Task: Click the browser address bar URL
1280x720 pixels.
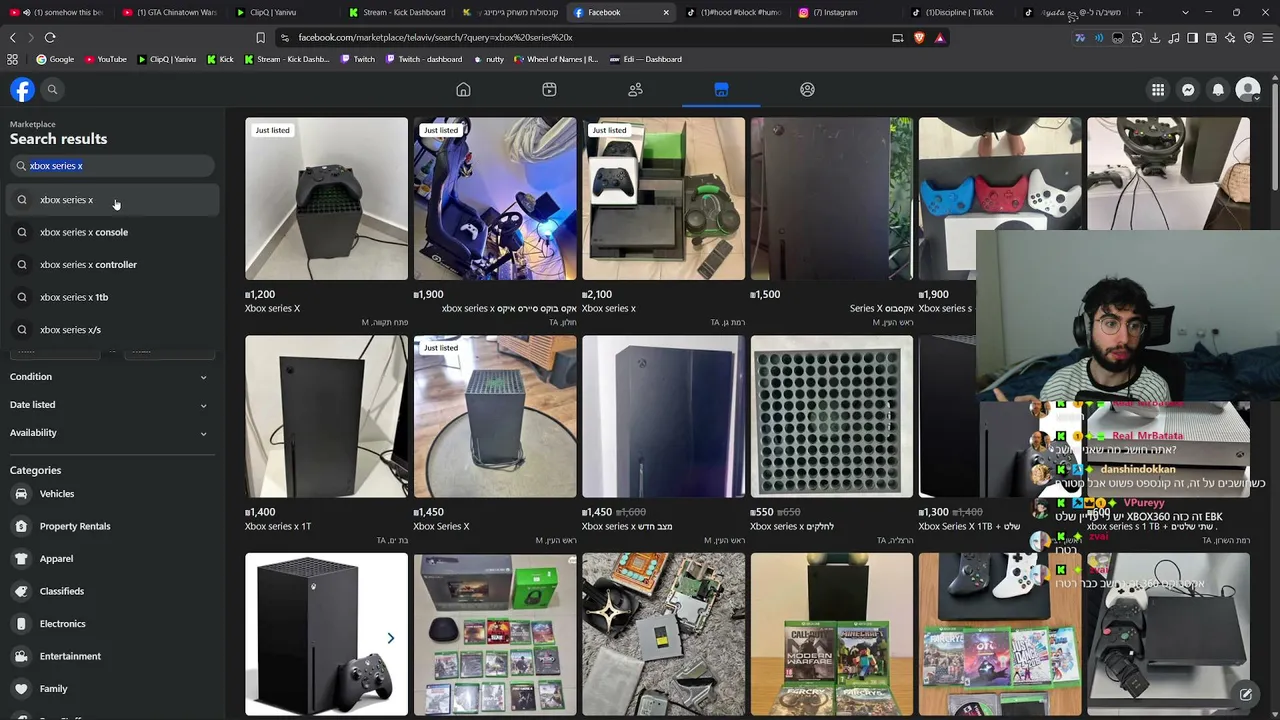Action: coord(435,38)
